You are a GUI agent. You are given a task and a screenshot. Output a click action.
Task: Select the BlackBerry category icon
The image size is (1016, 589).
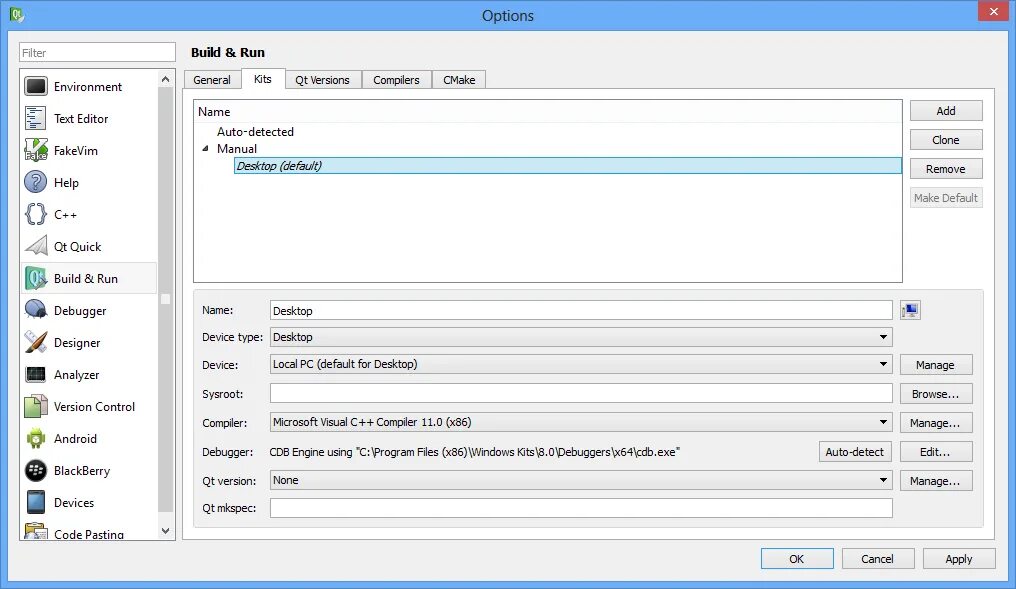tap(36, 470)
